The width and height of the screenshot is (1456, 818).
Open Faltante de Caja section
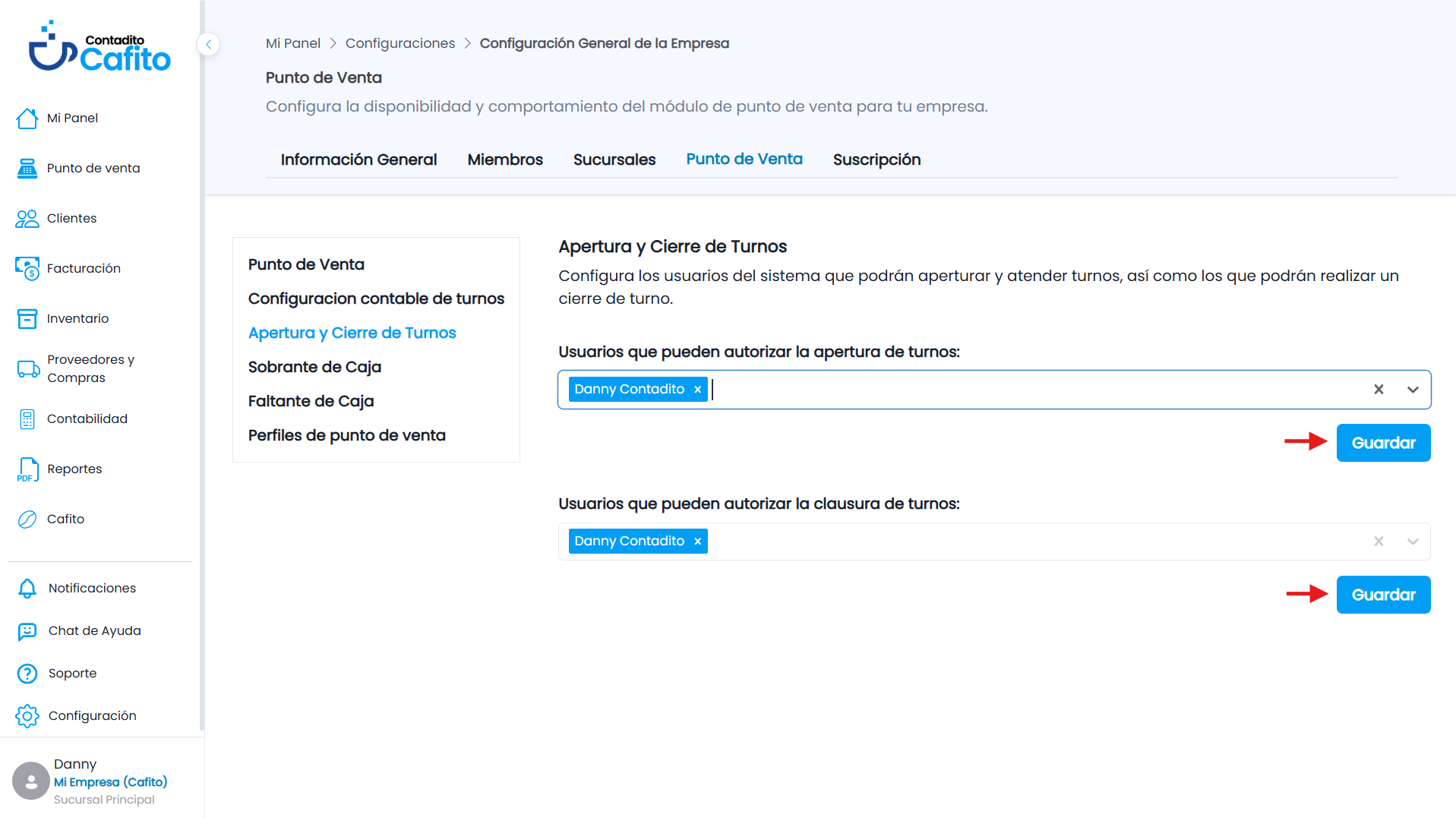point(311,401)
